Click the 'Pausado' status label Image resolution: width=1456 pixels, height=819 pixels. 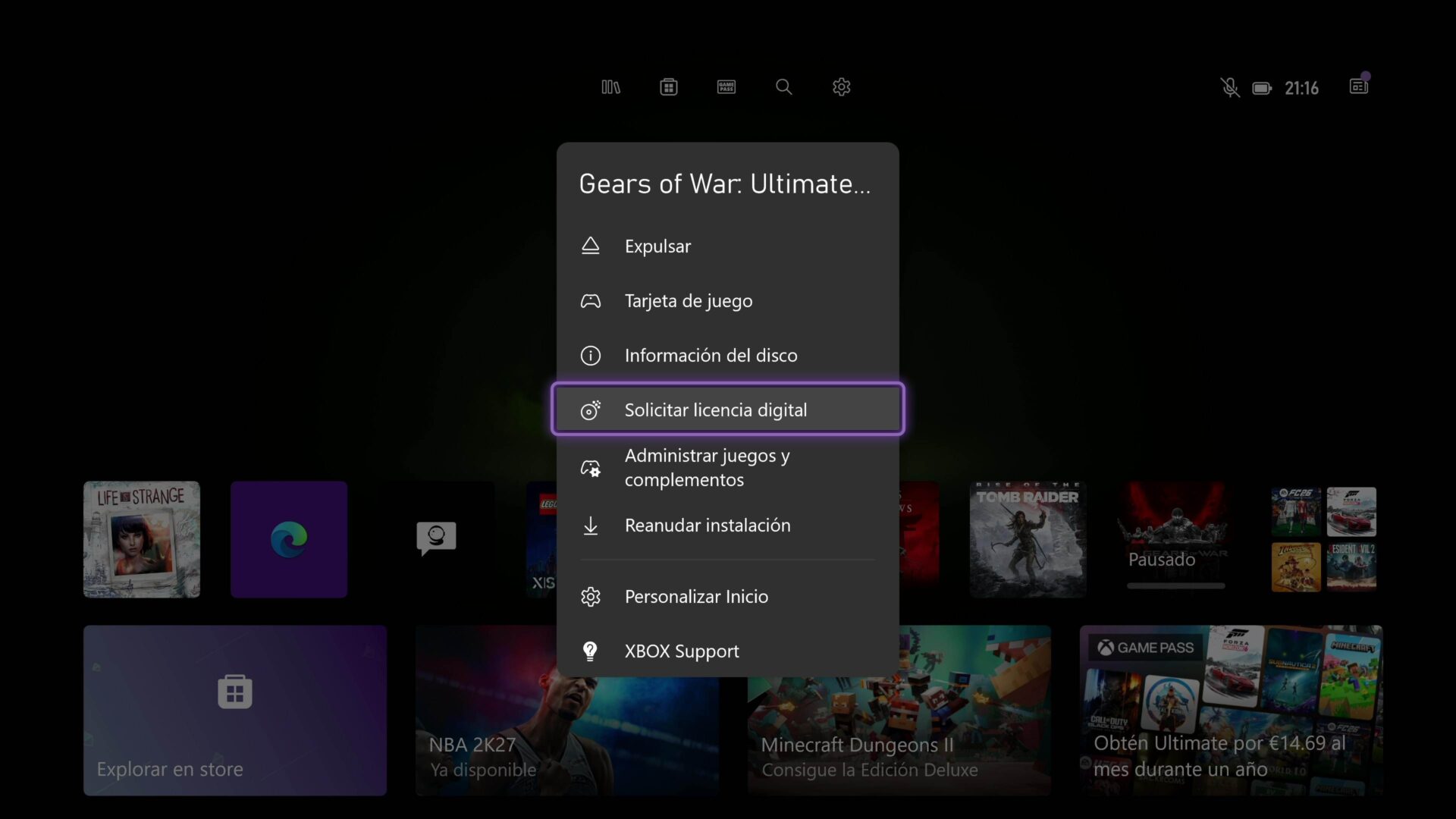click(x=1162, y=560)
